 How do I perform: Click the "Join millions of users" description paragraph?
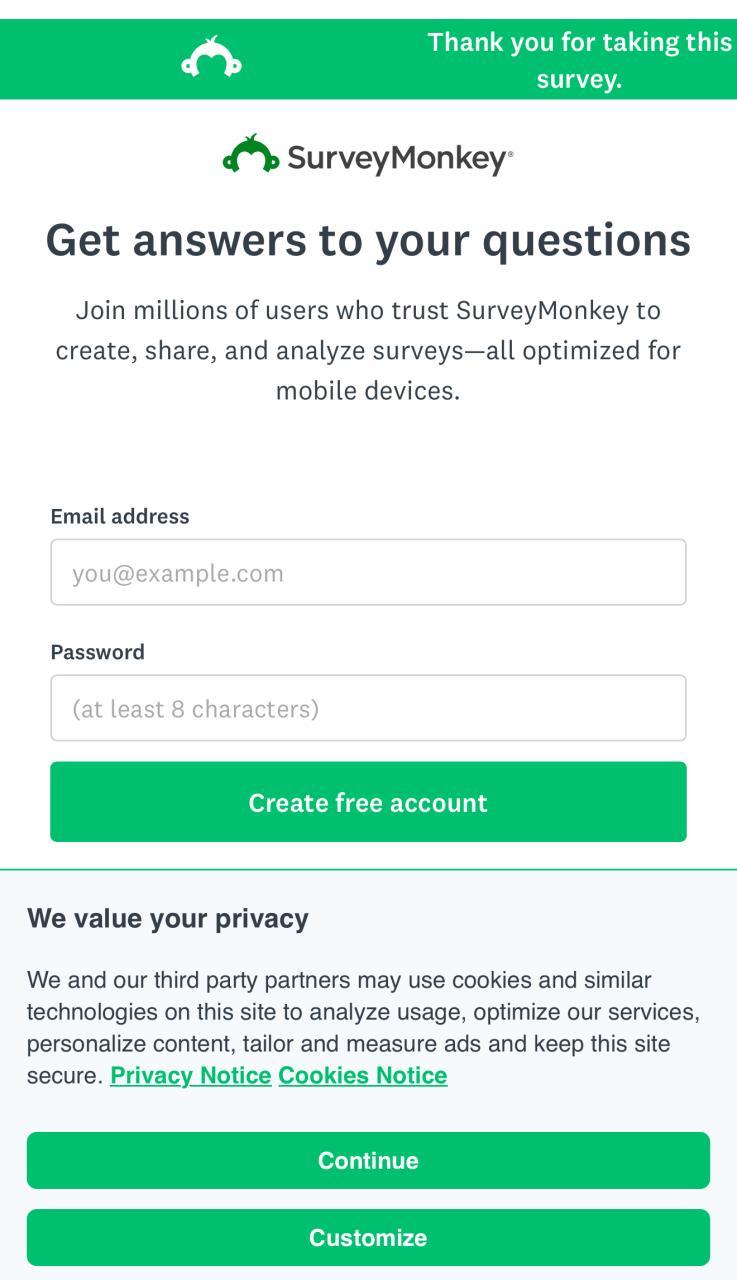(x=368, y=350)
